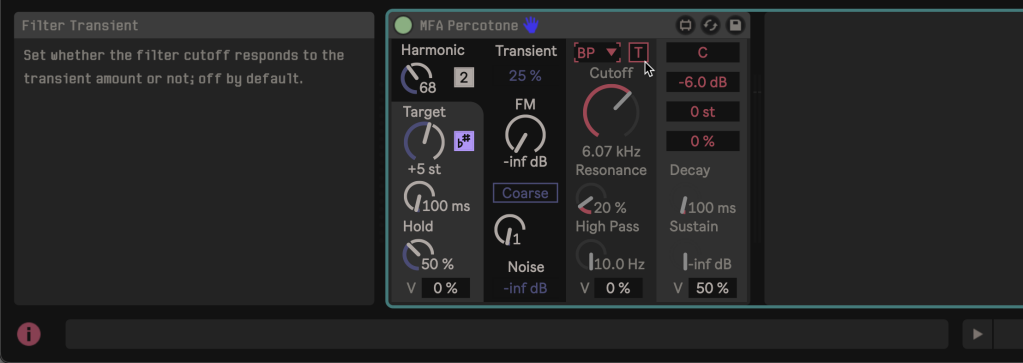Image resolution: width=1023 pixels, height=363 pixels.
Task: Click the Noise -inf dB value
Action: click(525, 288)
